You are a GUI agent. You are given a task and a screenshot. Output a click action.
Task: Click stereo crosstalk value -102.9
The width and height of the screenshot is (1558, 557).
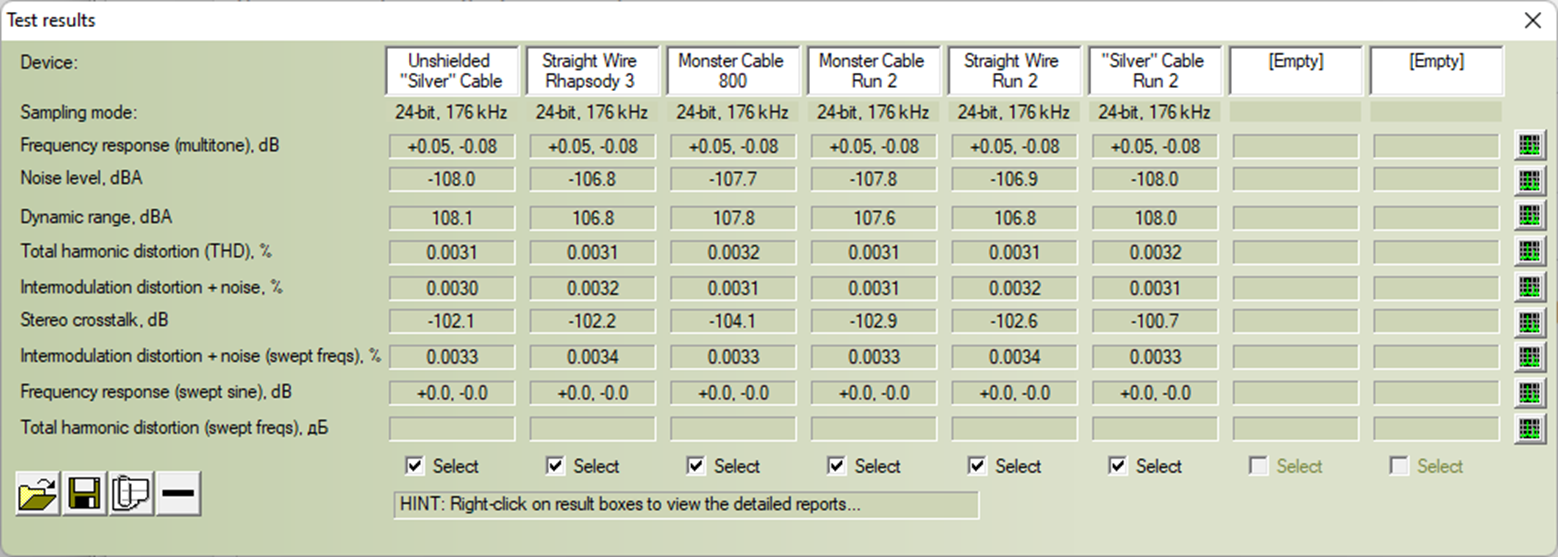point(873,322)
